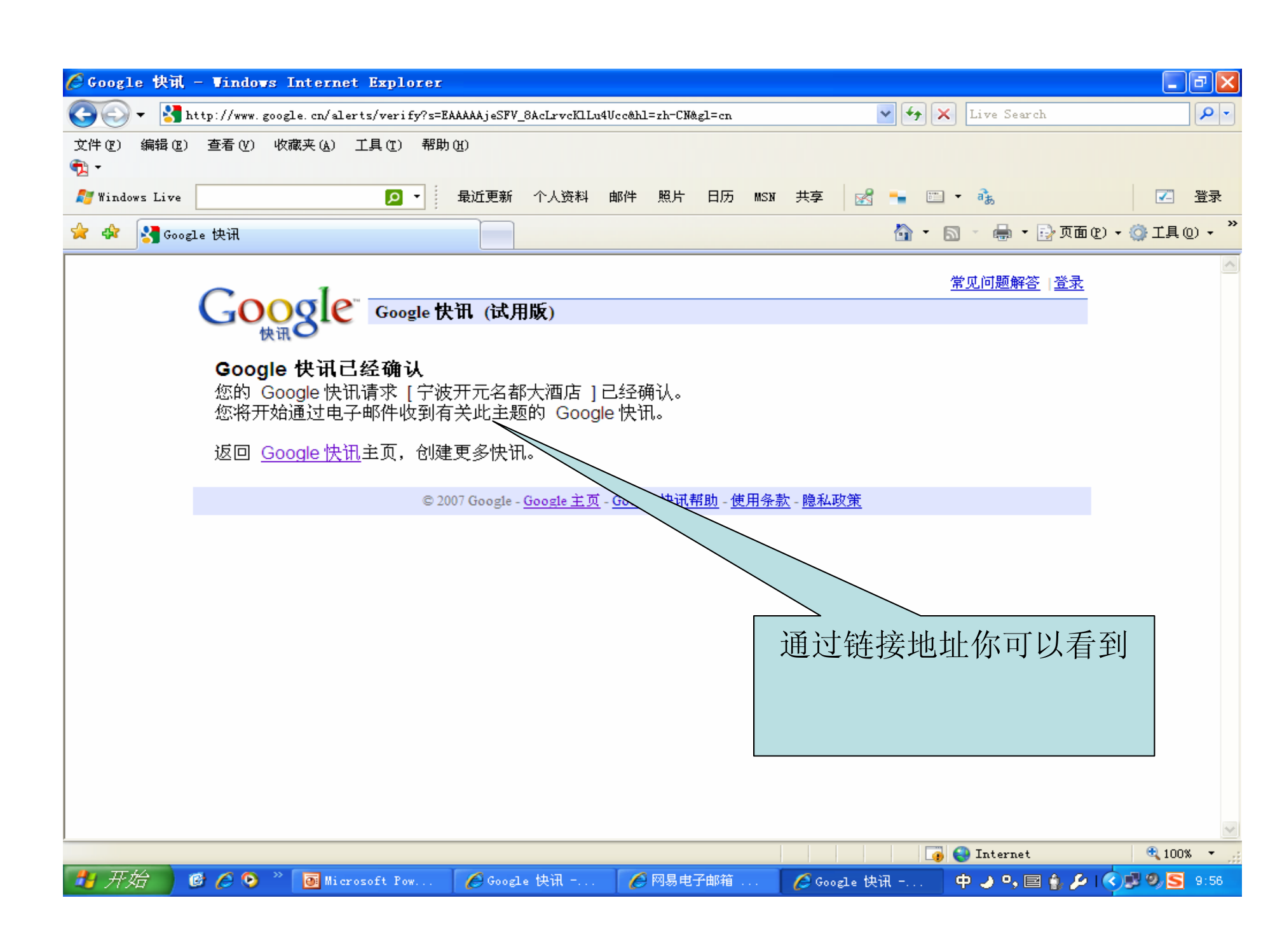
Task: Click the Live Search magnifier button
Action: click(x=1206, y=114)
